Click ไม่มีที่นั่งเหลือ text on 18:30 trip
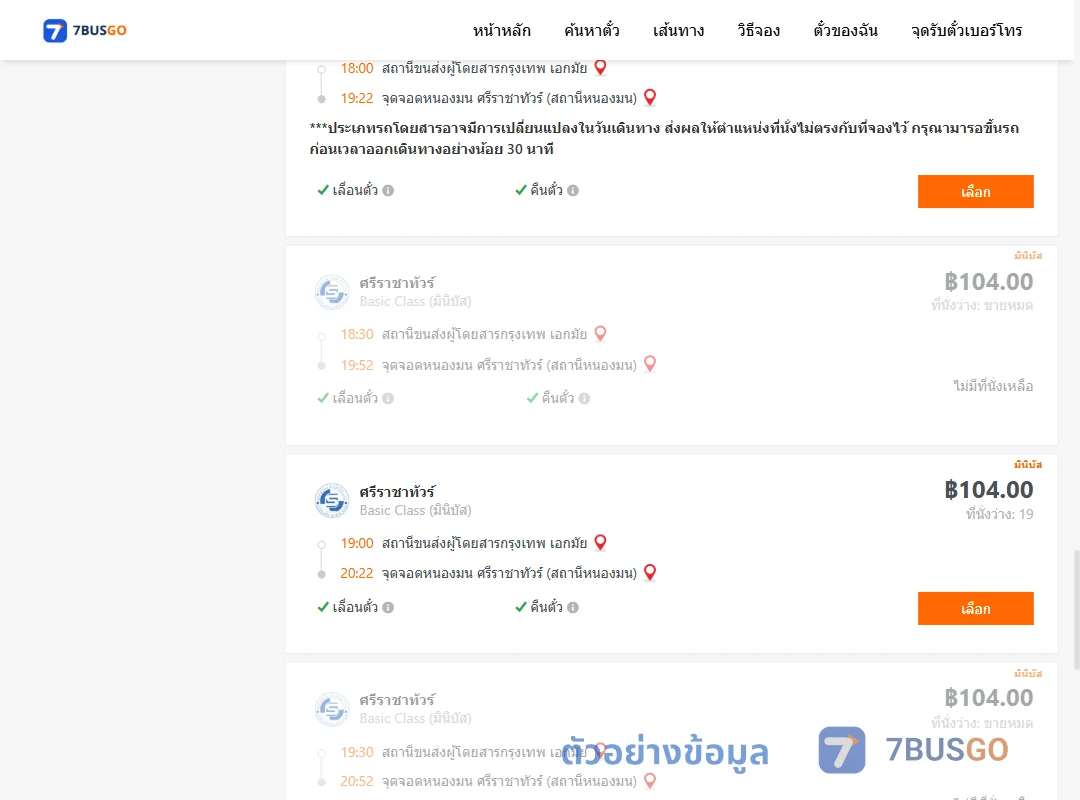This screenshot has height=800, width=1080. pos(993,386)
